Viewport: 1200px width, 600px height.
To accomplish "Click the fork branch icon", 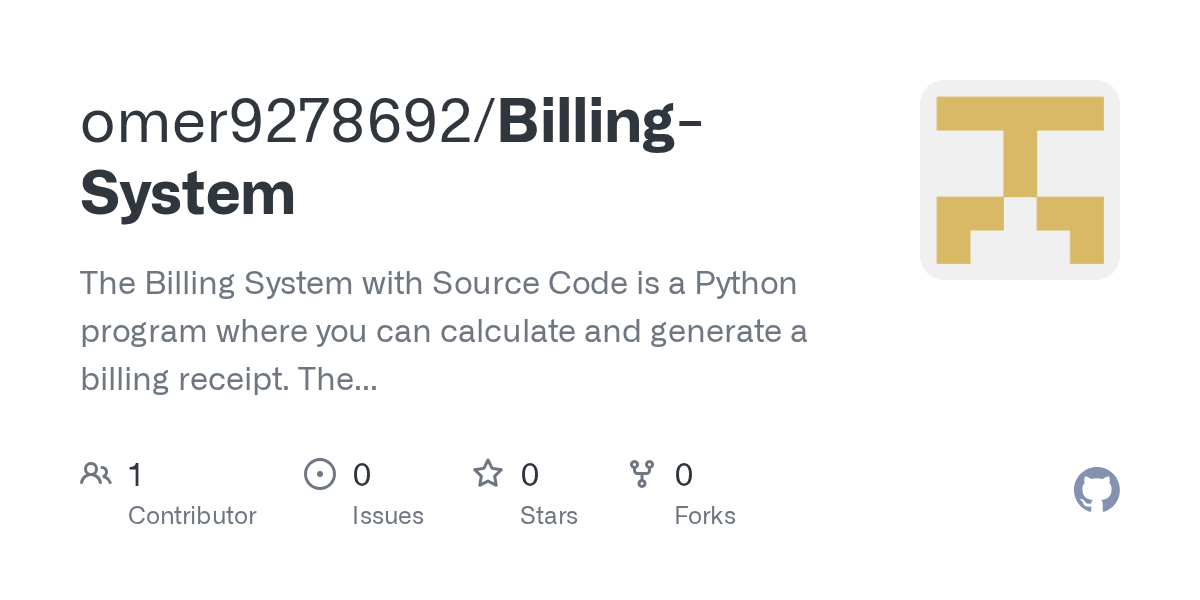I will (642, 473).
